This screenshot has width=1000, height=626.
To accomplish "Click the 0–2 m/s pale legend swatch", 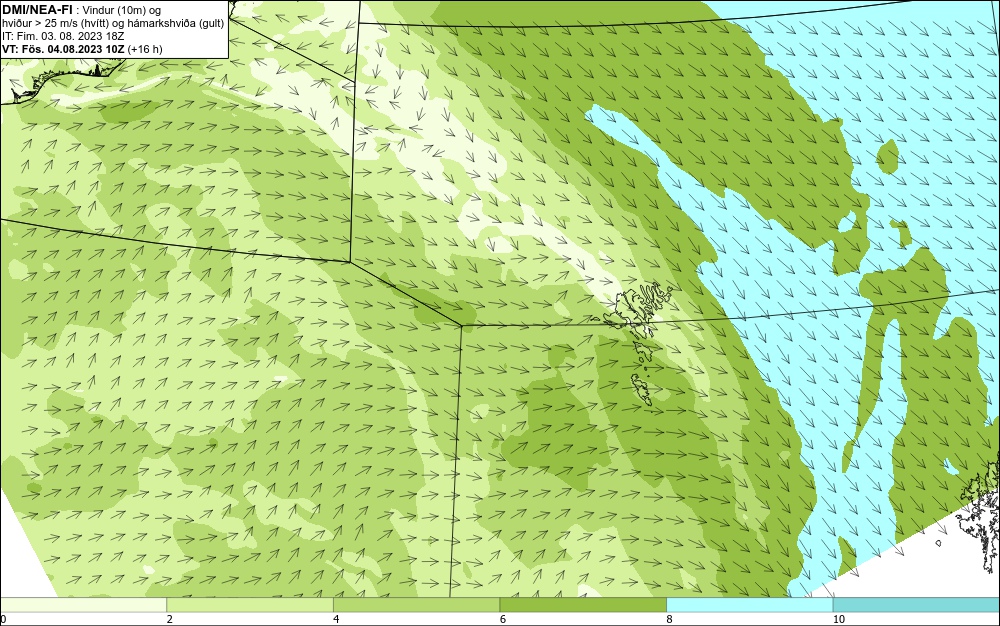I will pyautogui.click(x=84, y=605).
